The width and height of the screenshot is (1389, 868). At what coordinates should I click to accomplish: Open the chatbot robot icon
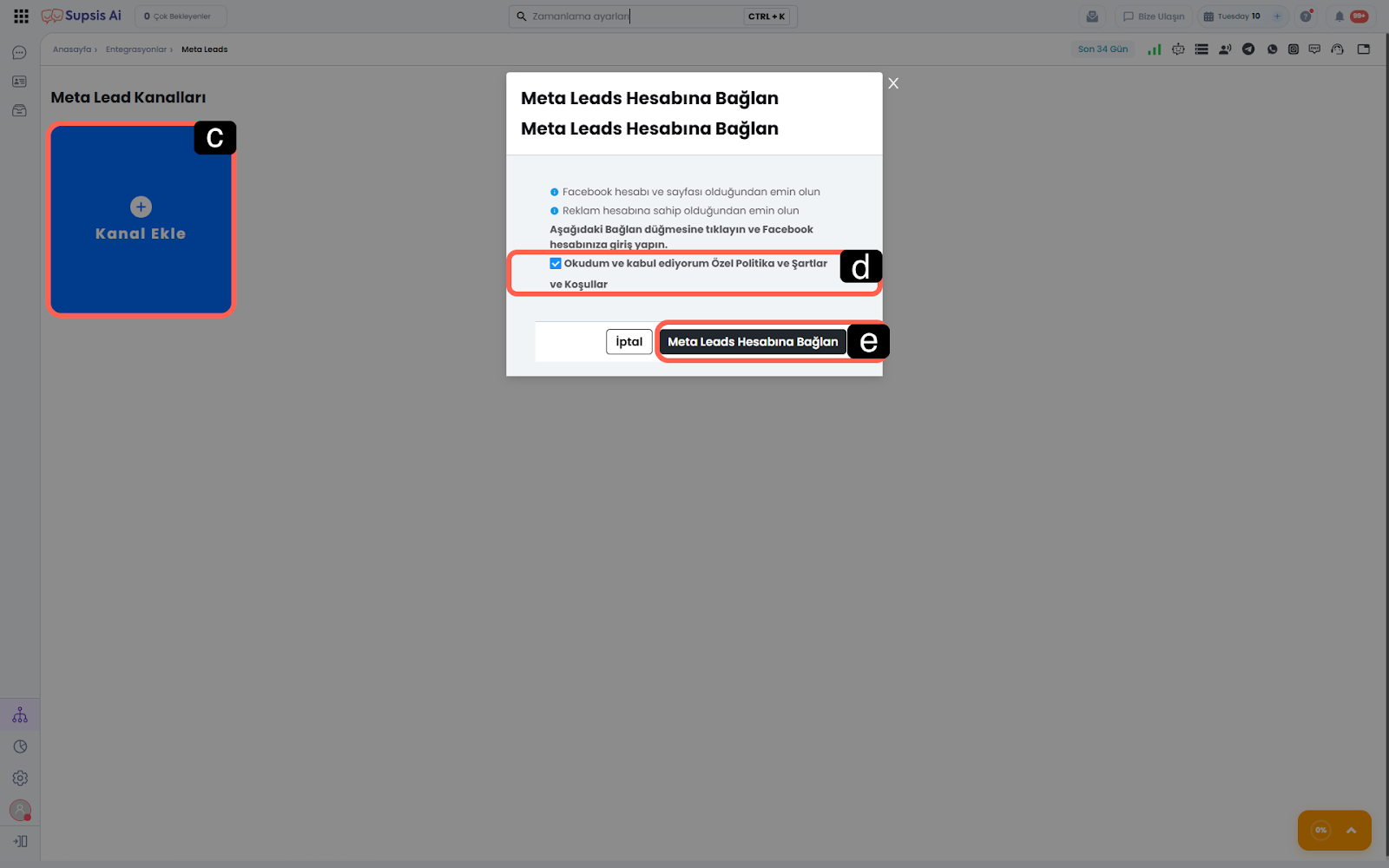(x=1178, y=49)
